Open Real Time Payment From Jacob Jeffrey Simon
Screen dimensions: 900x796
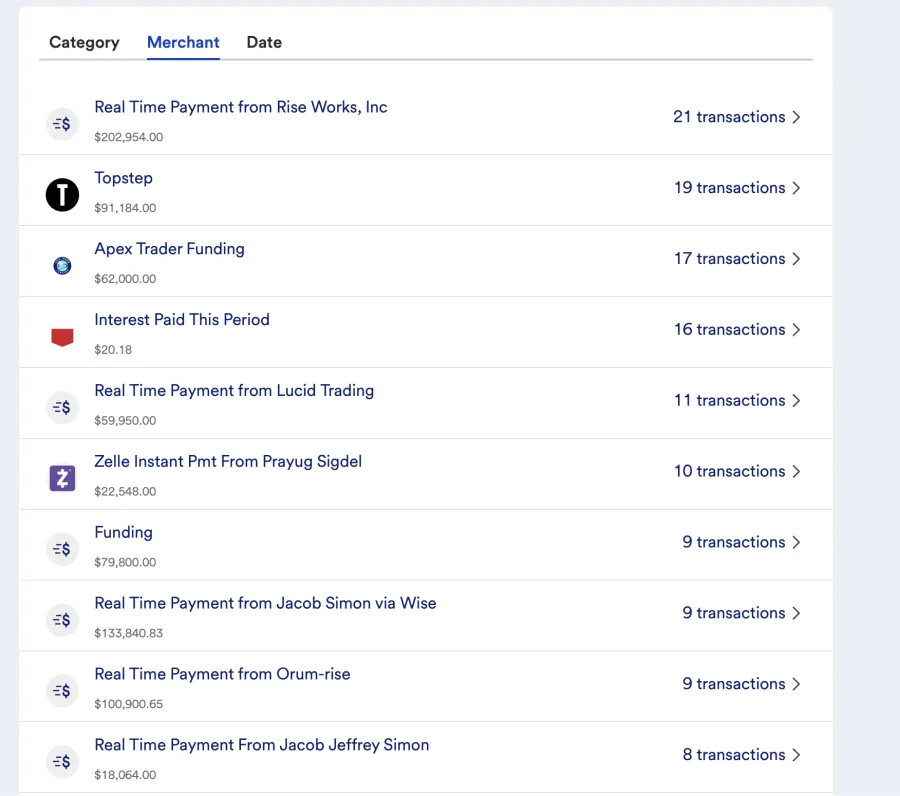tap(262, 745)
